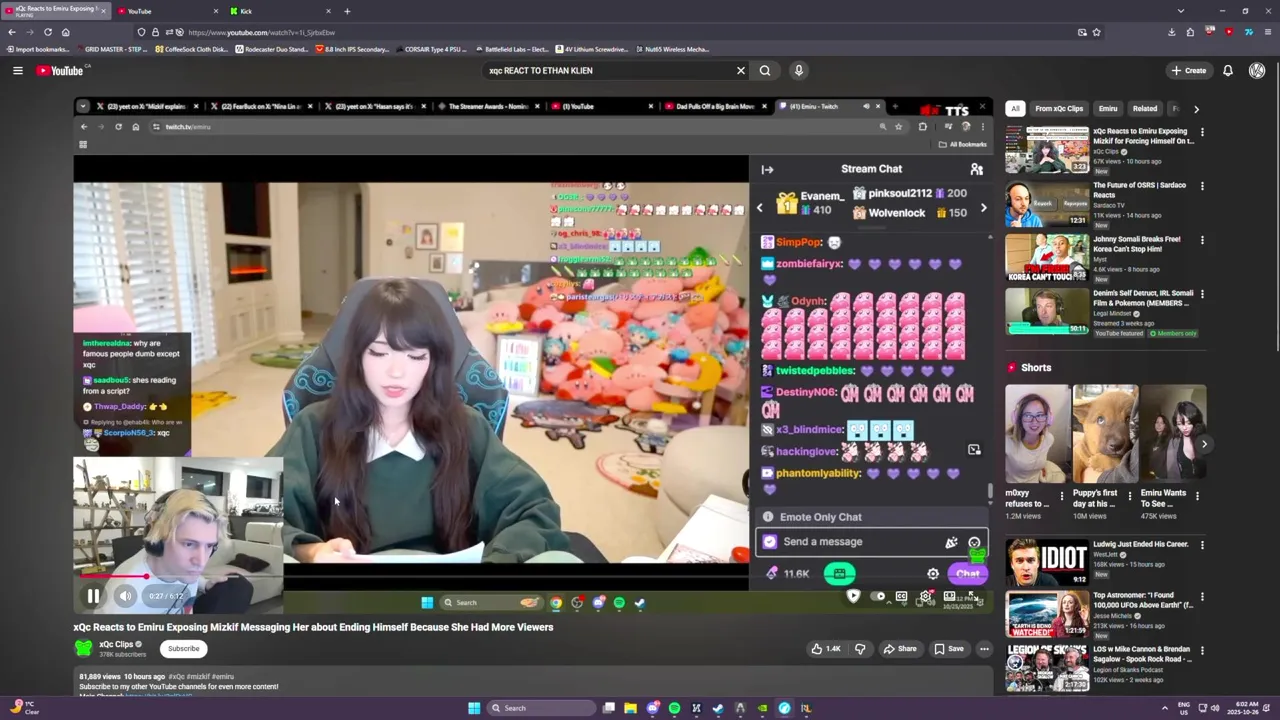Select the Related filter chip
1280x720 pixels.
pyautogui.click(x=1145, y=108)
